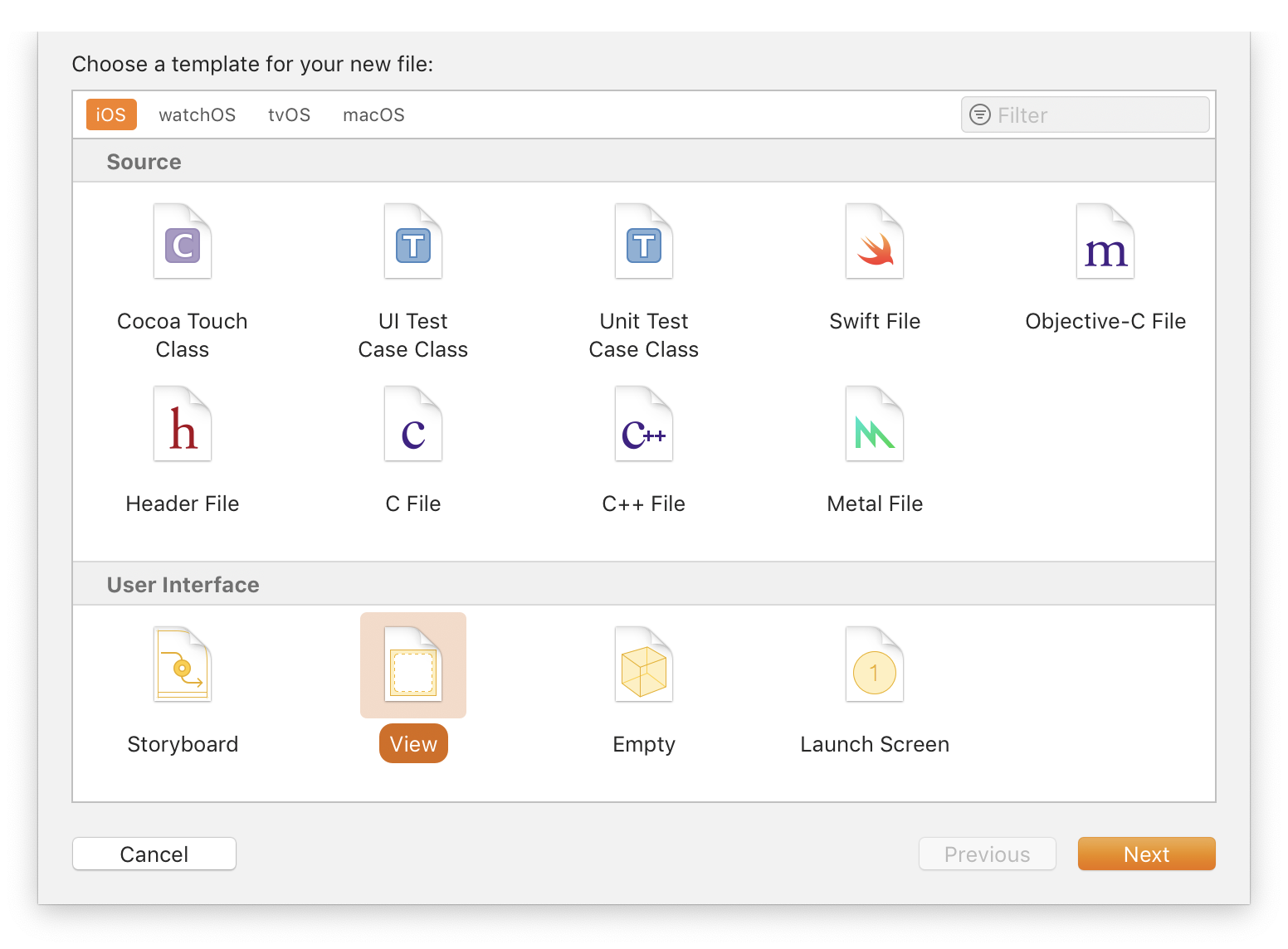This screenshot has width=1288, height=949.
Task: Choose the C++ File template icon
Action: pyautogui.click(x=644, y=425)
